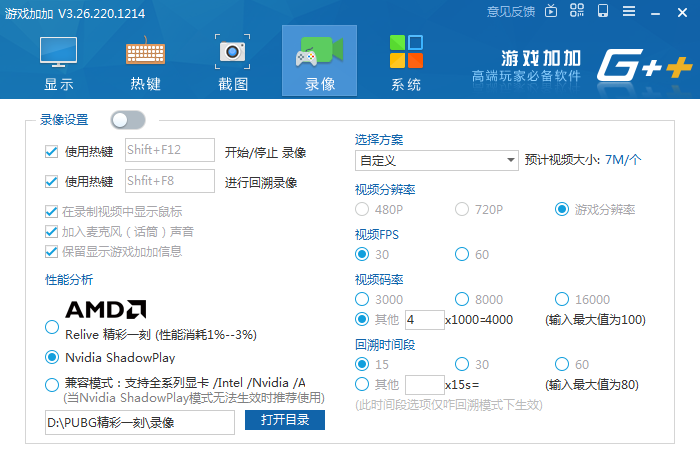Select 8000 video bitrate

point(462,300)
